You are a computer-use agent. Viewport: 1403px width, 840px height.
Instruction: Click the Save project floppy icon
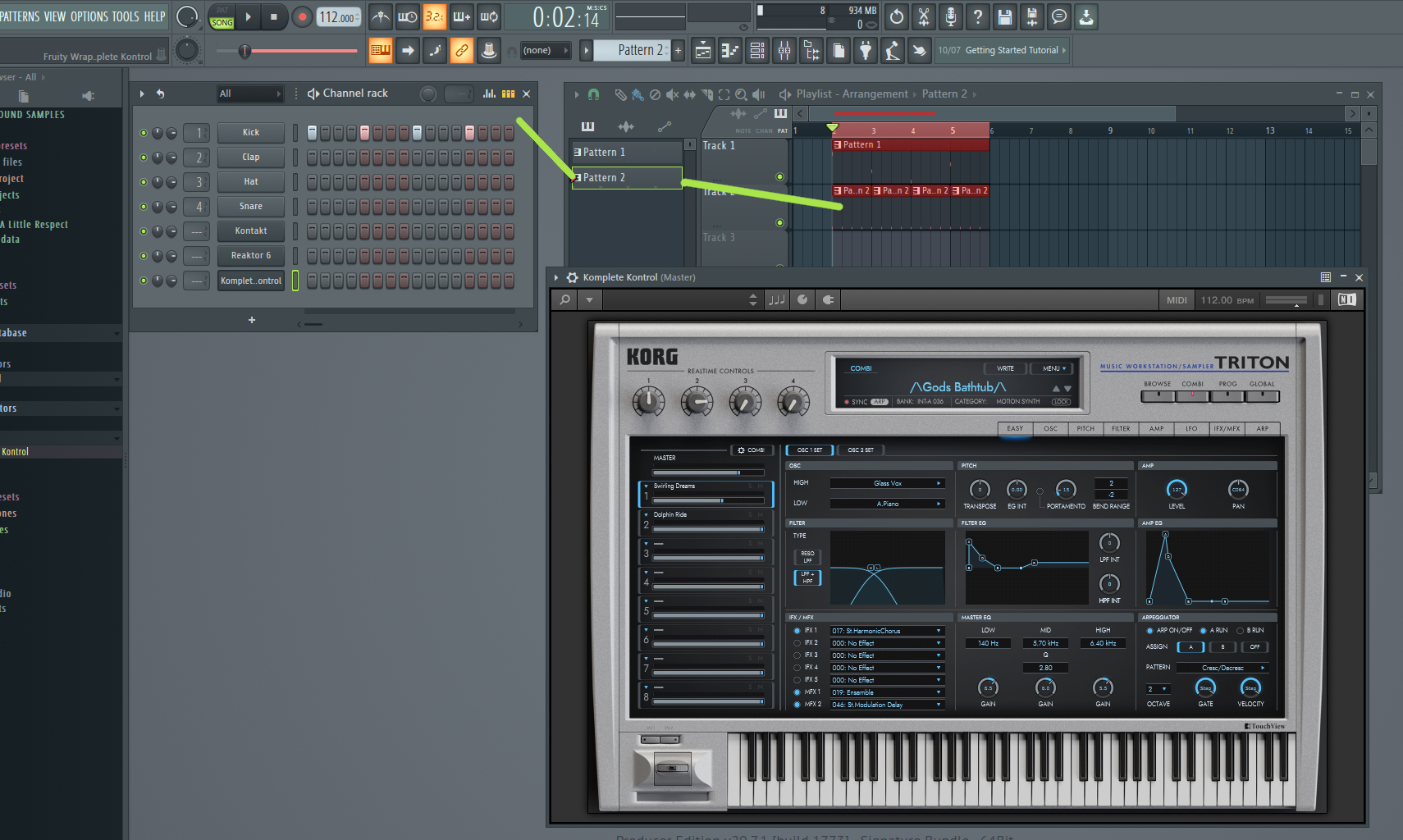[1004, 16]
